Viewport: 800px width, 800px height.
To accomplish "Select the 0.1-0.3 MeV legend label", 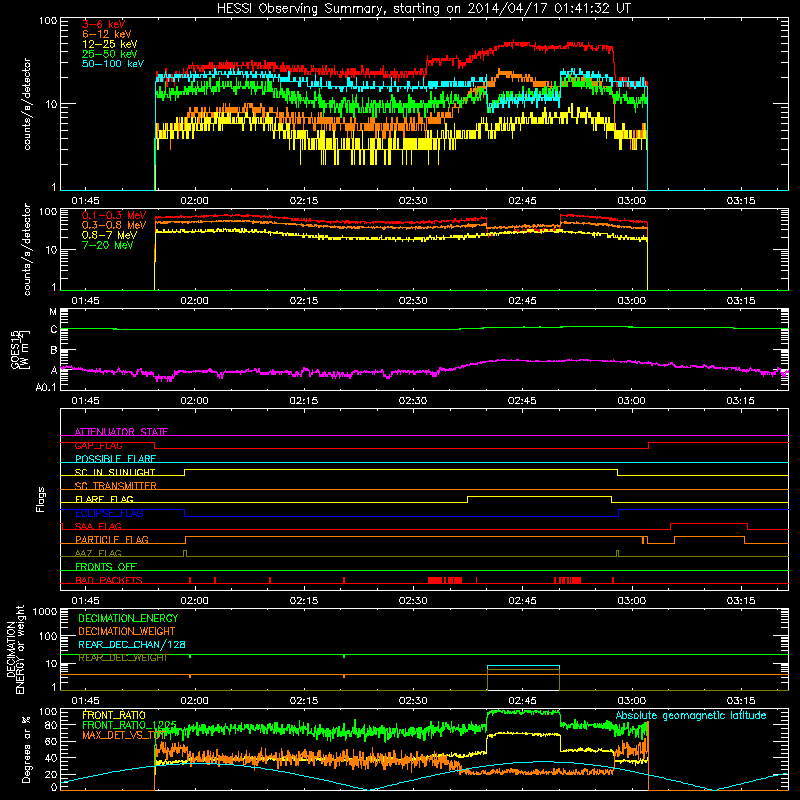I will (x=114, y=215).
